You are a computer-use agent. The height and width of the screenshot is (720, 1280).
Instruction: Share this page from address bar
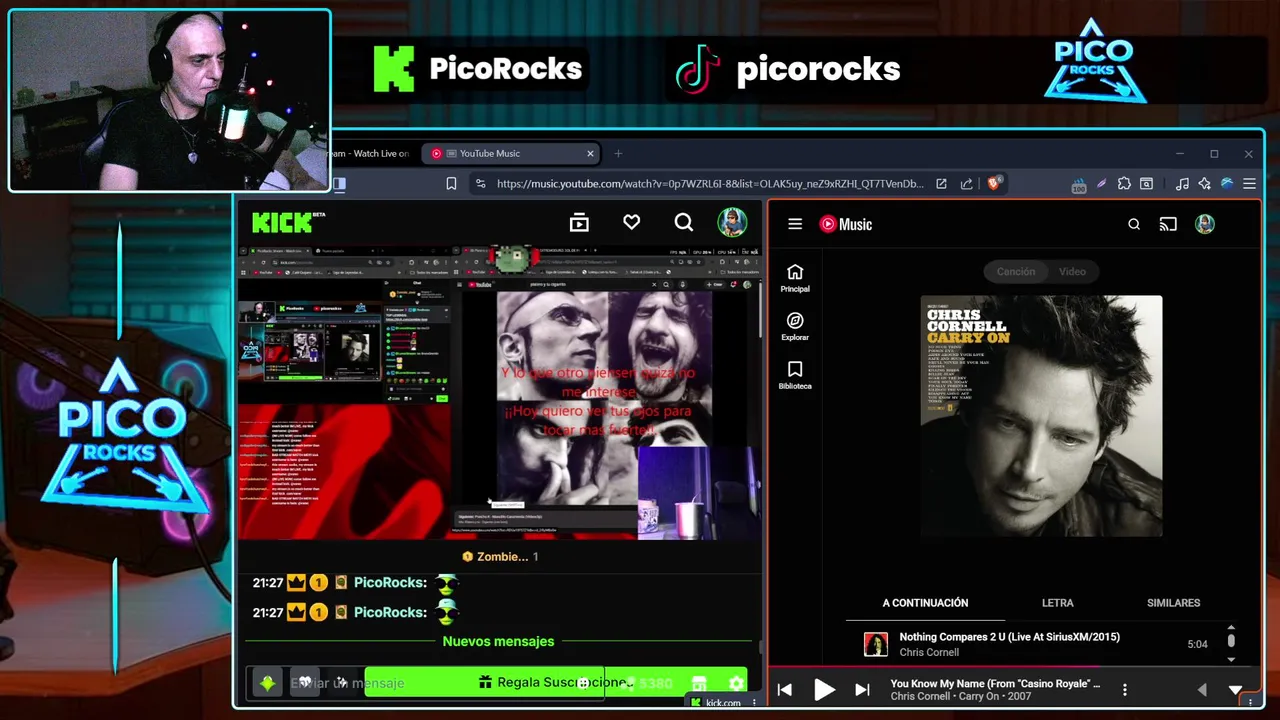click(966, 183)
